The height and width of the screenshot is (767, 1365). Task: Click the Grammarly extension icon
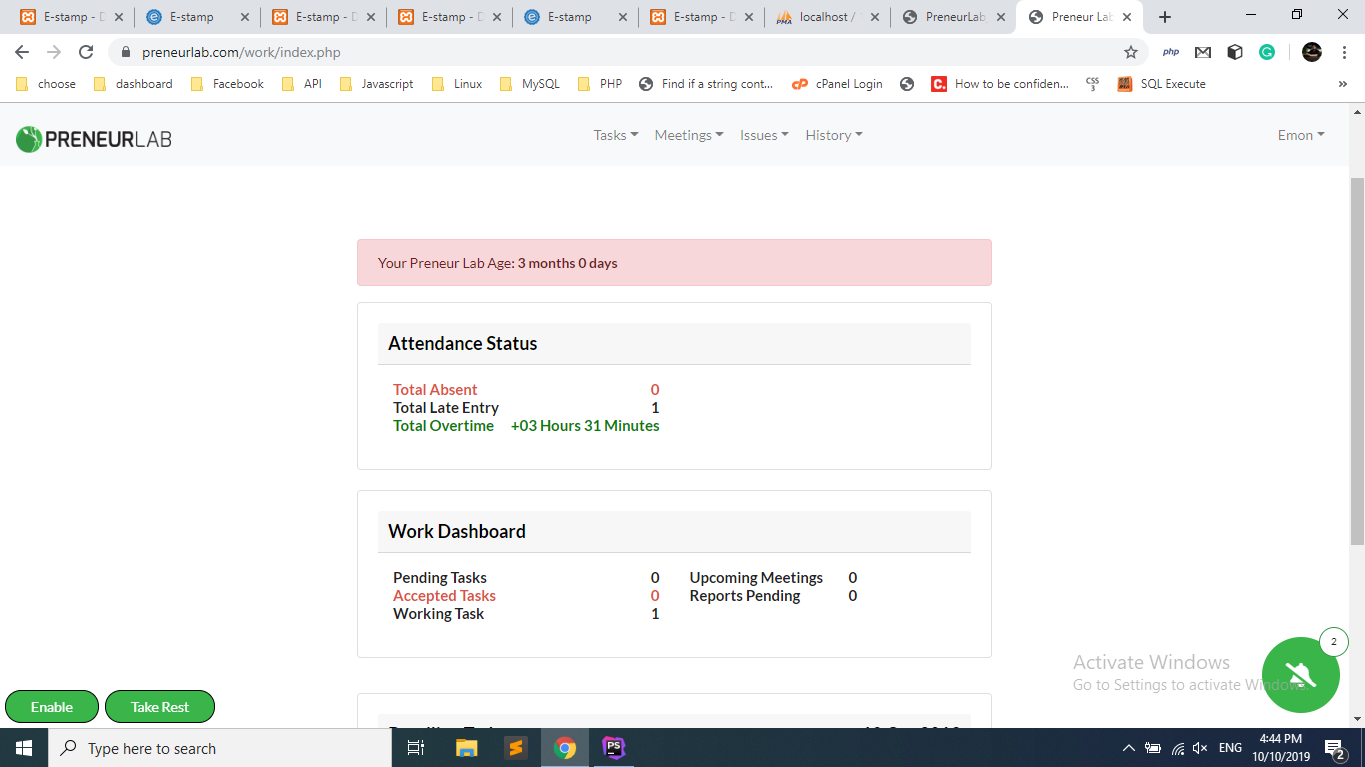1267,52
